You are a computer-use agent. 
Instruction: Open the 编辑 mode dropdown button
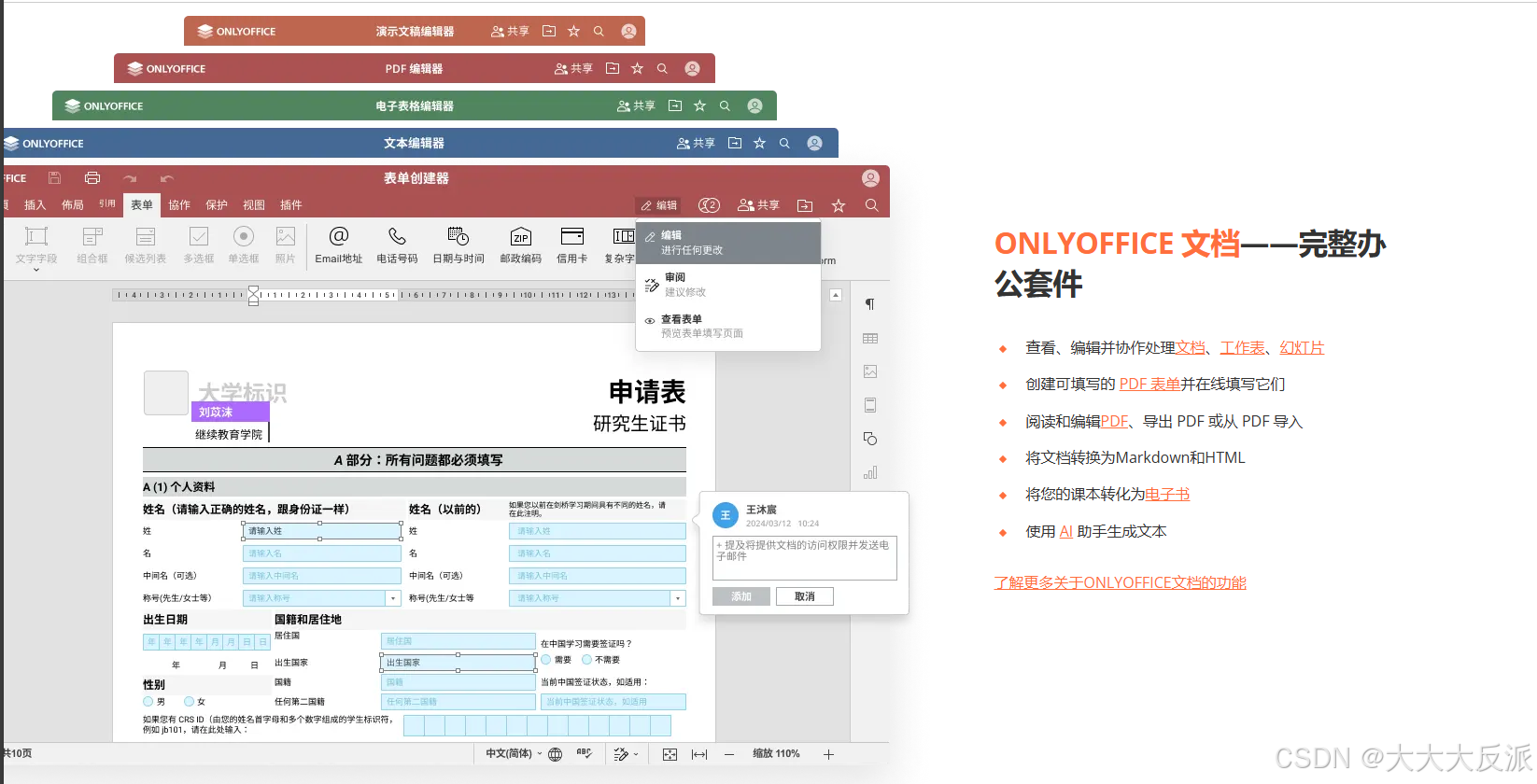[659, 205]
